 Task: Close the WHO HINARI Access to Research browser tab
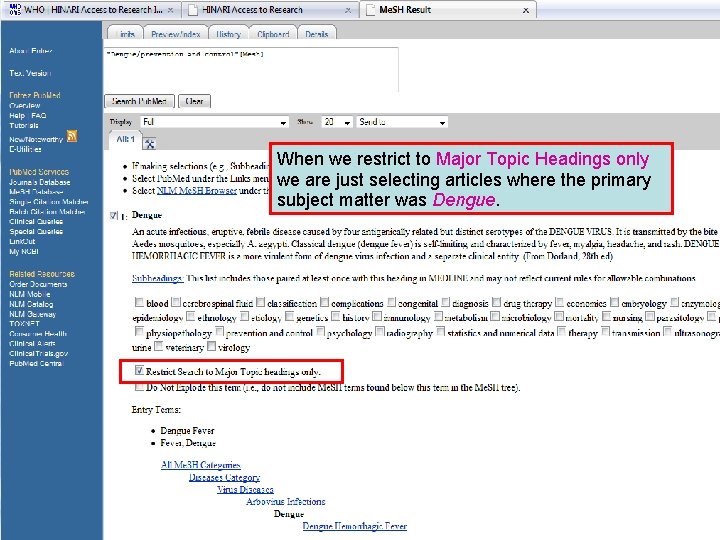[x=170, y=10]
